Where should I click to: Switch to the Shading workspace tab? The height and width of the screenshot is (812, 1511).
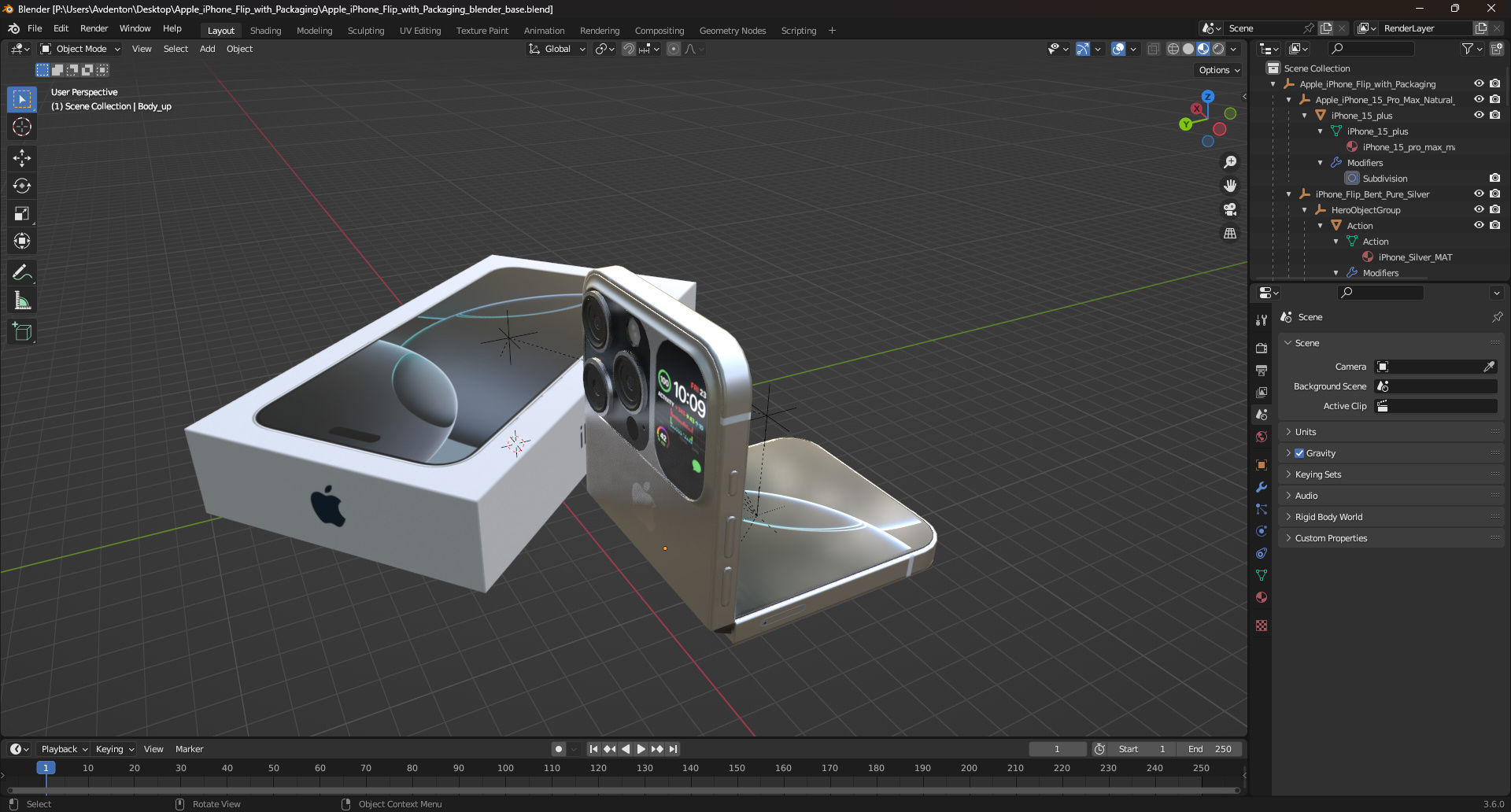(265, 31)
